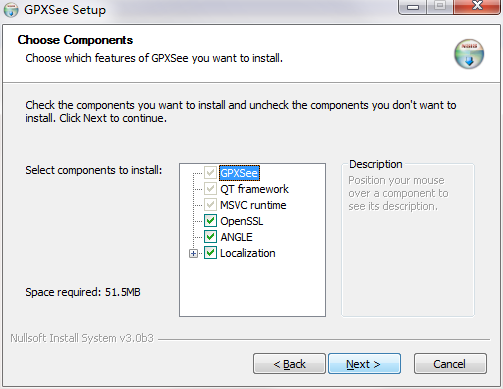503x389 pixels.
Task: Uncheck the ANGLE component checkbox
Action: coord(210,237)
